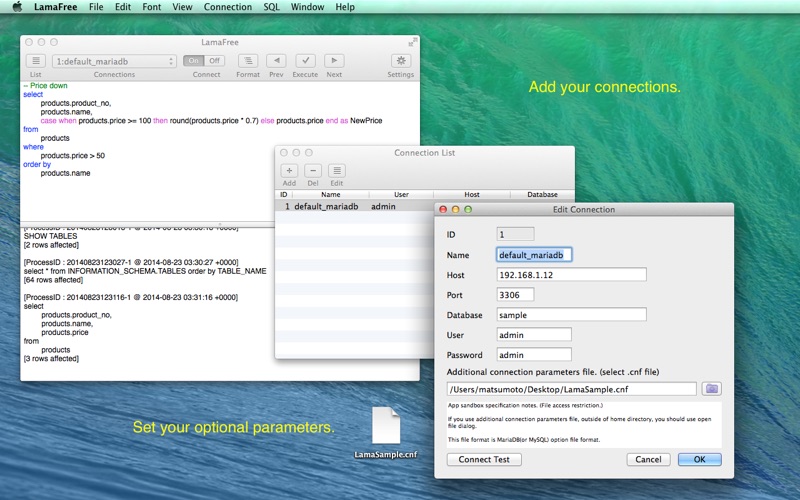Sort Connection List by ID column
Screen dimensions: 800x500
284,194
